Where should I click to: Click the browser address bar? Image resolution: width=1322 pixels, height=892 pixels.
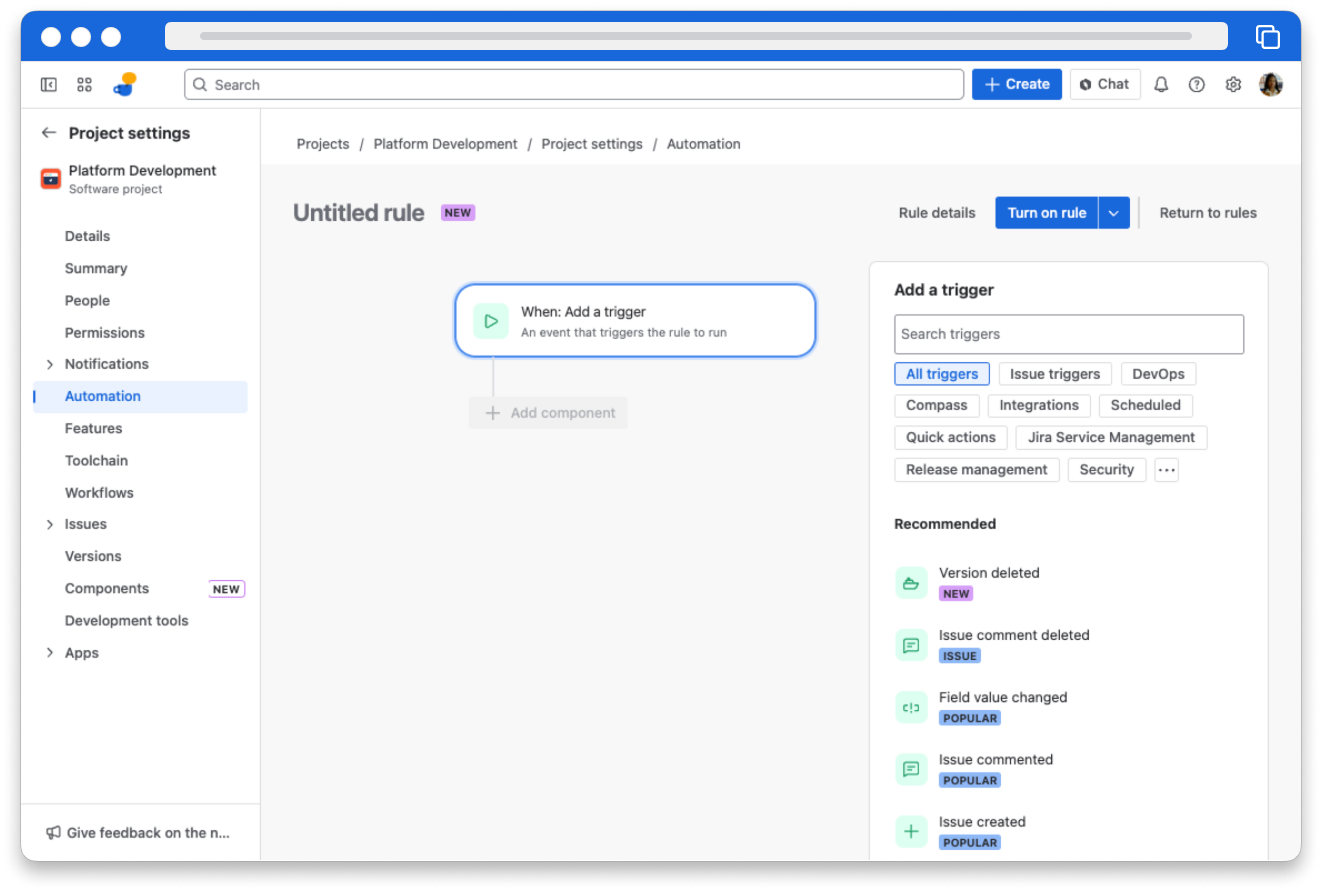coord(696,36)
